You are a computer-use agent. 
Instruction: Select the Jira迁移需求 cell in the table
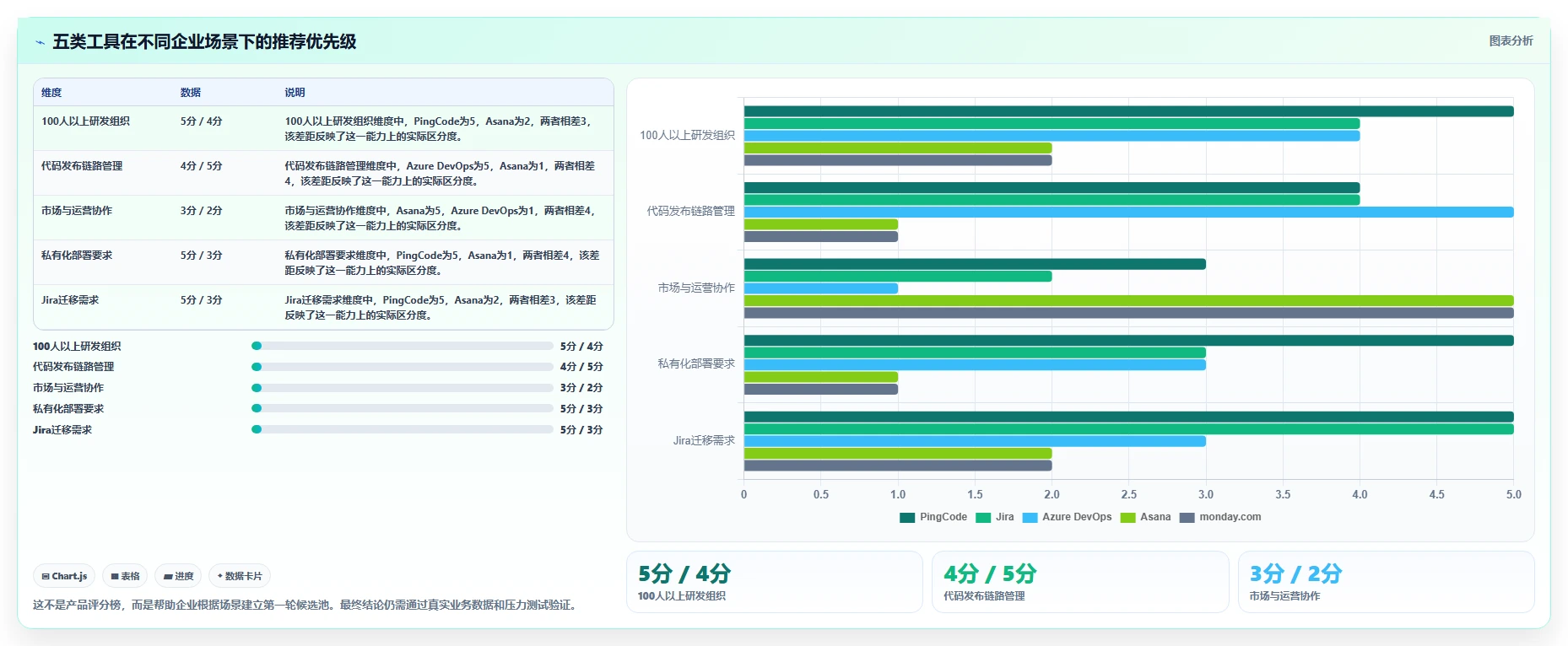pos(70,300)
